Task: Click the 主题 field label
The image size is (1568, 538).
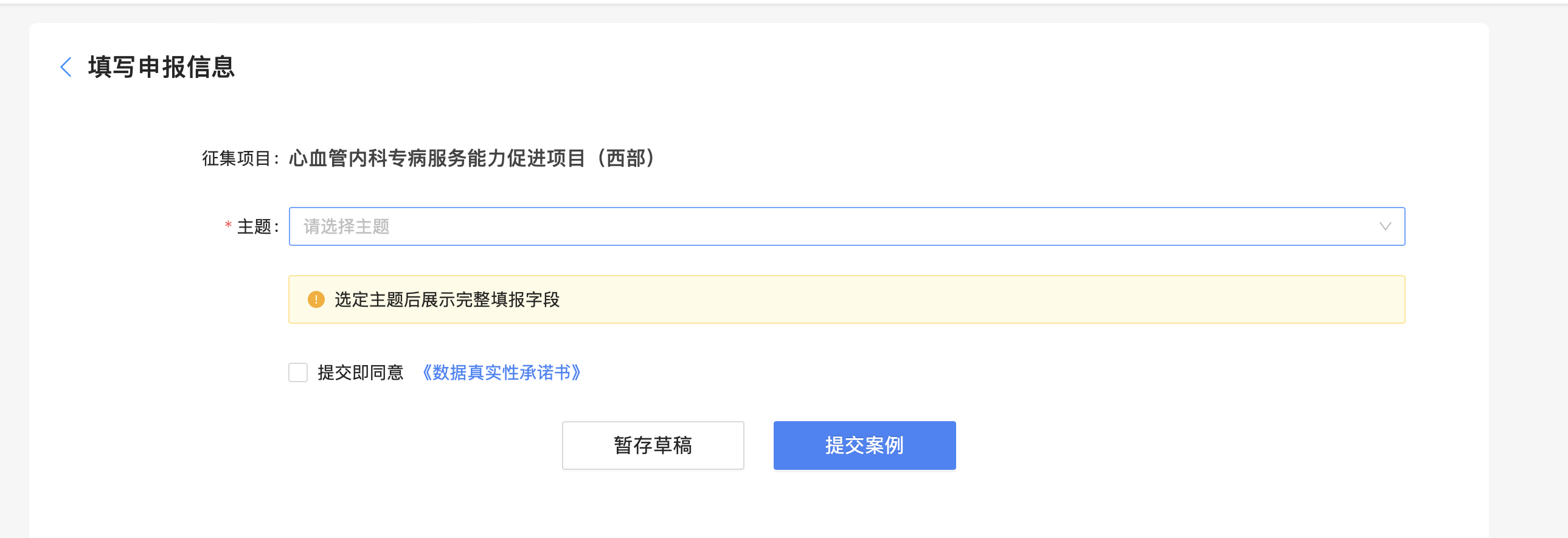Action: 254,226
